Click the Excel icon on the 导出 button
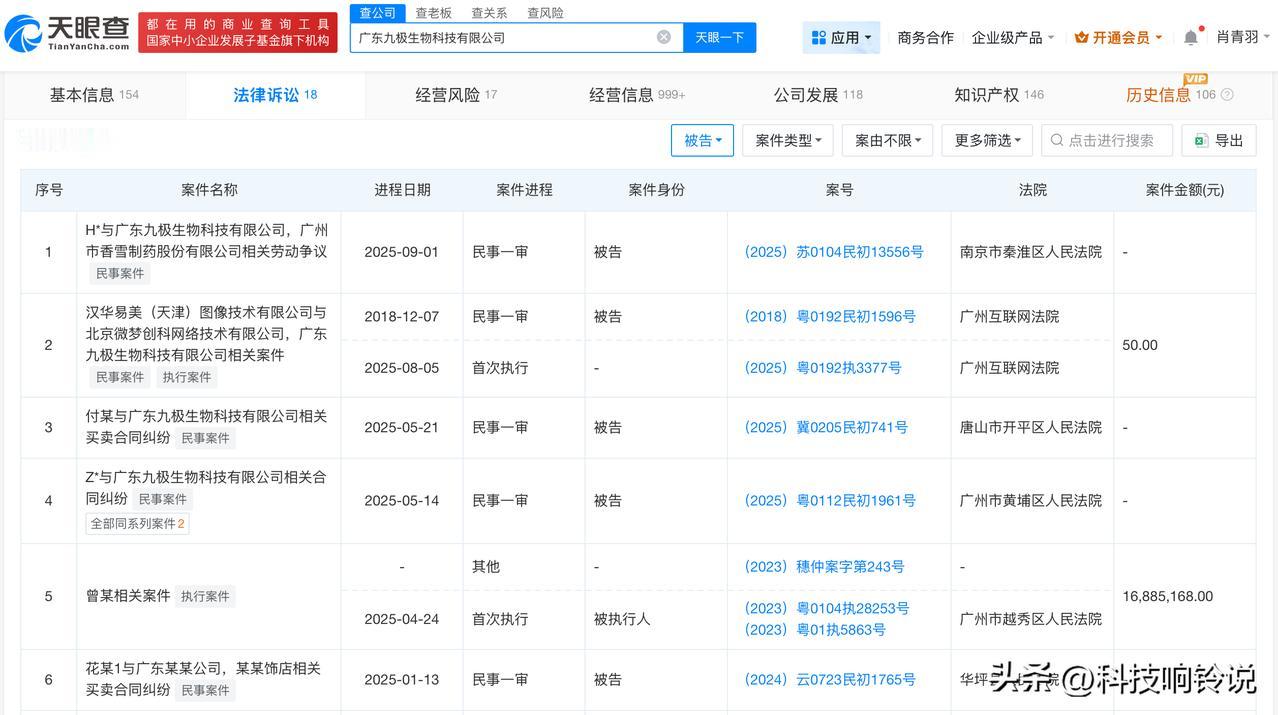This screenshot has height=715, width=1278. [x=1202, y=140]
